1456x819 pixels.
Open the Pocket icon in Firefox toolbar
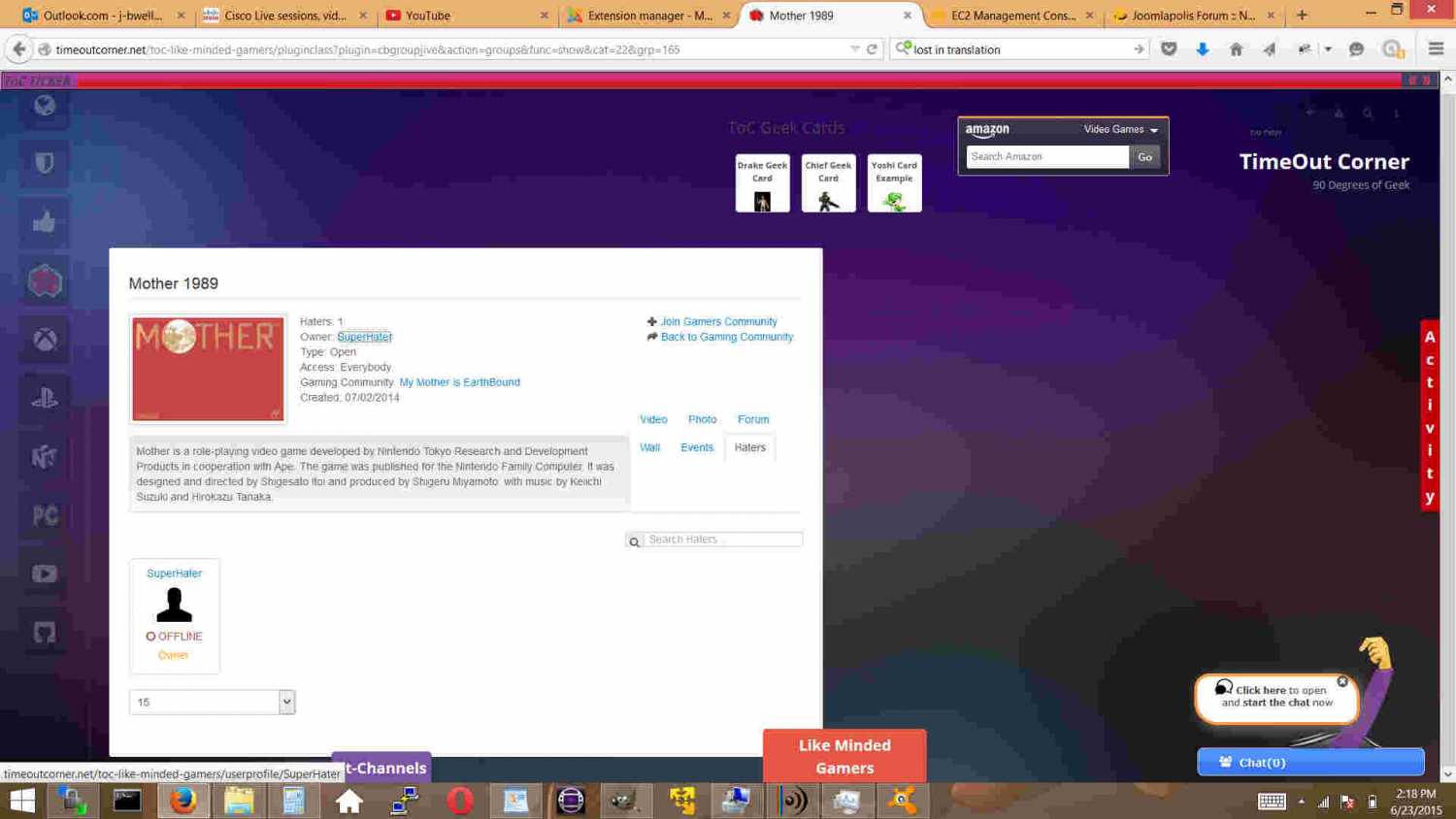point(1169,49)
